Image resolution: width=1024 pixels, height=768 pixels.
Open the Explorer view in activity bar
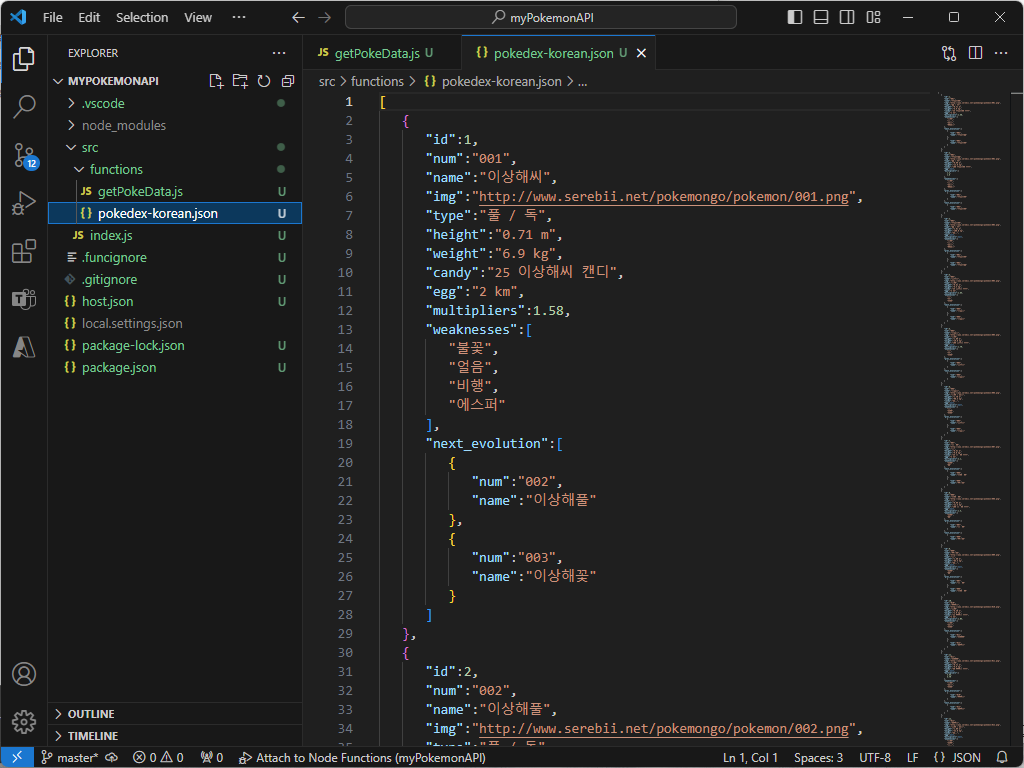pos(24,59)
